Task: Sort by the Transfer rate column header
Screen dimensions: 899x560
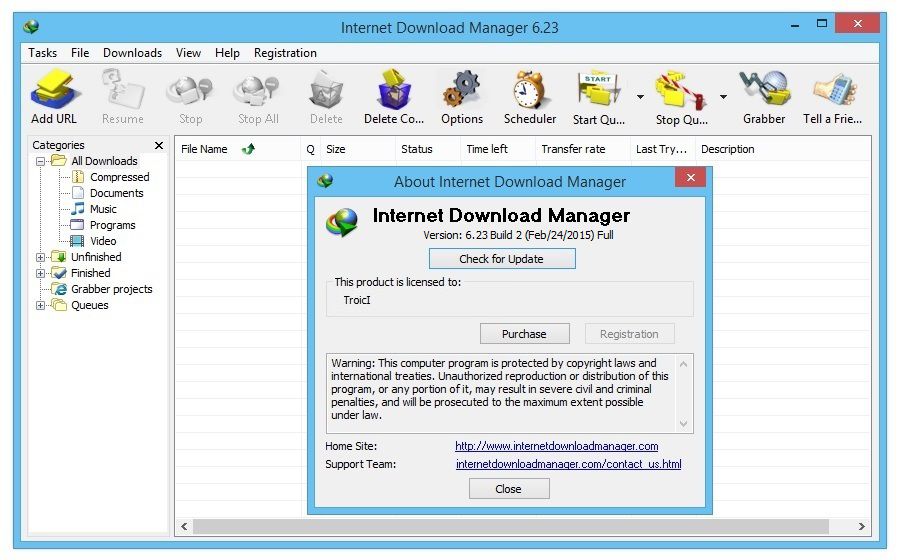Action: [x=573, y=149]
